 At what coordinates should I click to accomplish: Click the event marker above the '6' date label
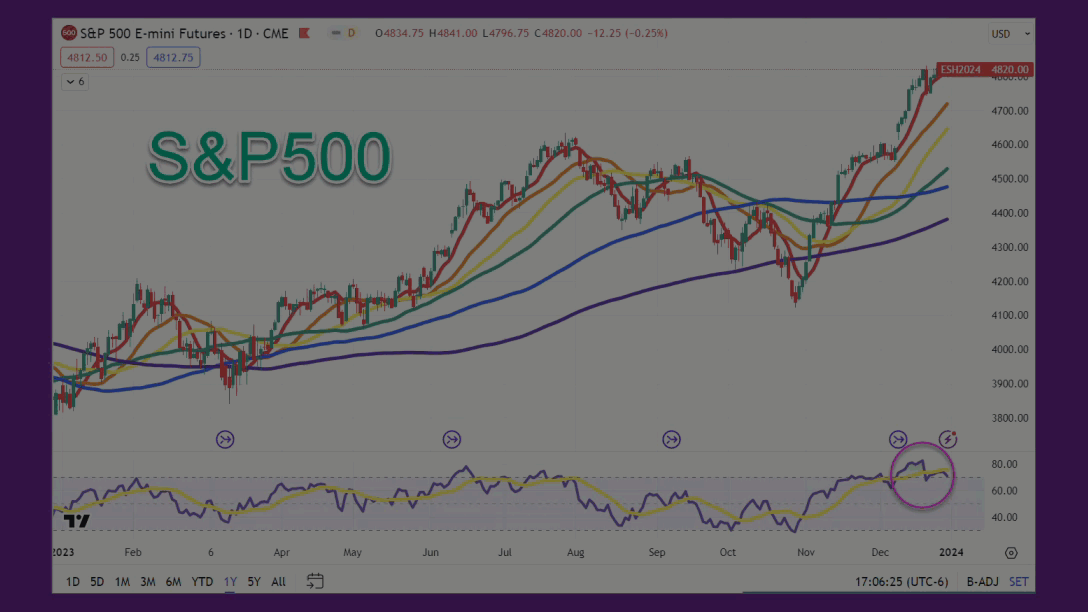pos(225,439)
